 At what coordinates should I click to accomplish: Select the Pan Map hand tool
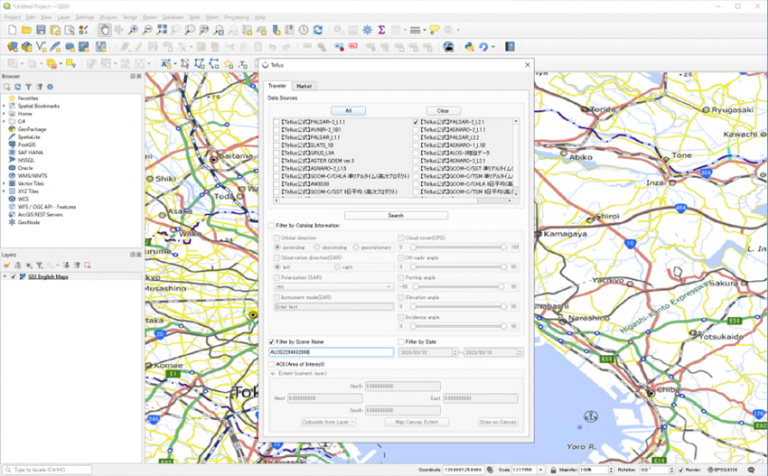click(104, 30)
